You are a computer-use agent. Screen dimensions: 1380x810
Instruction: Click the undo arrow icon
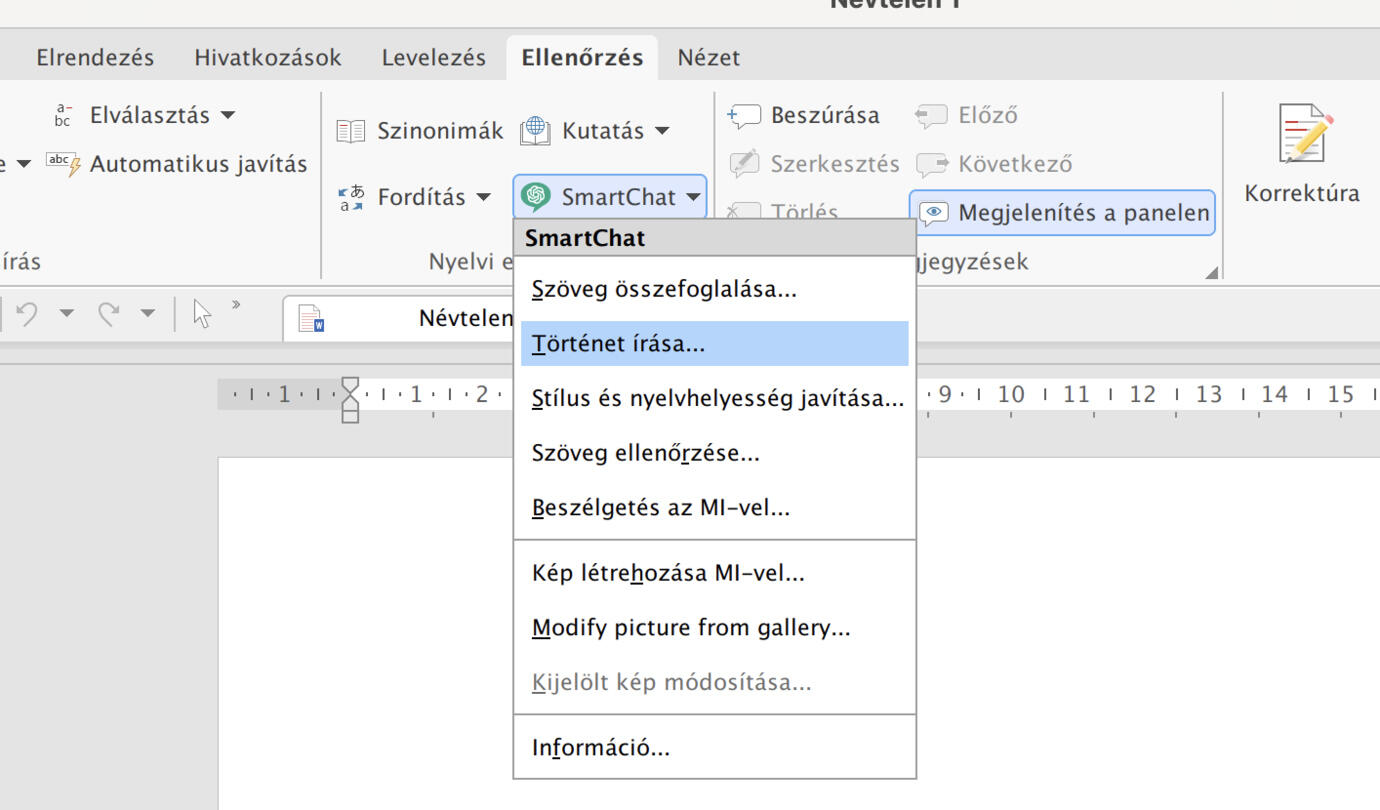[x=27, y=314]
